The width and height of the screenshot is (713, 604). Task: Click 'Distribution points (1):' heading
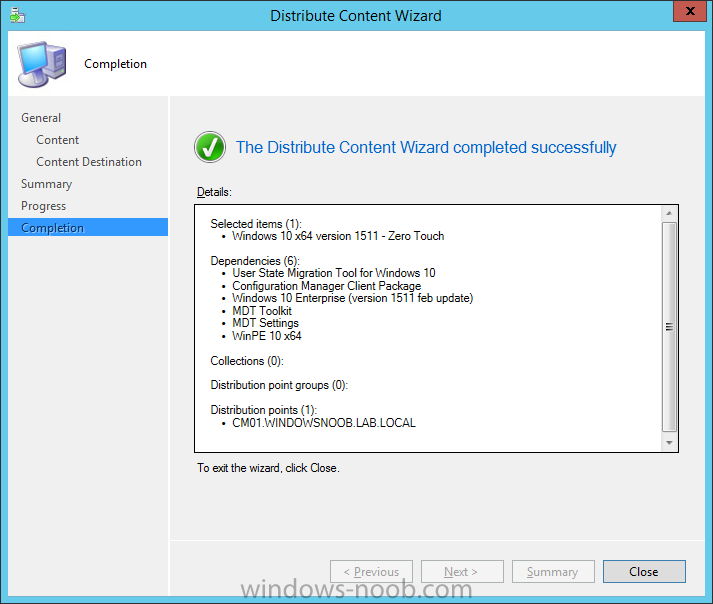(264, 410)
